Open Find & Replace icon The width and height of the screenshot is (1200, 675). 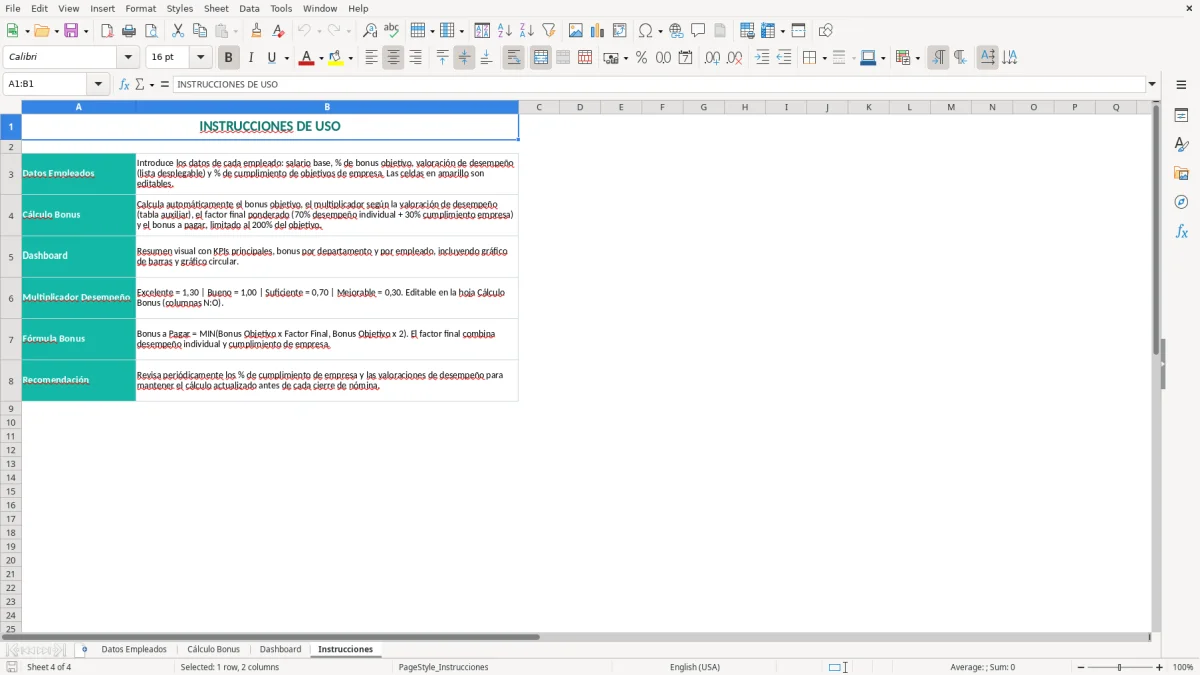coord(370,31)
